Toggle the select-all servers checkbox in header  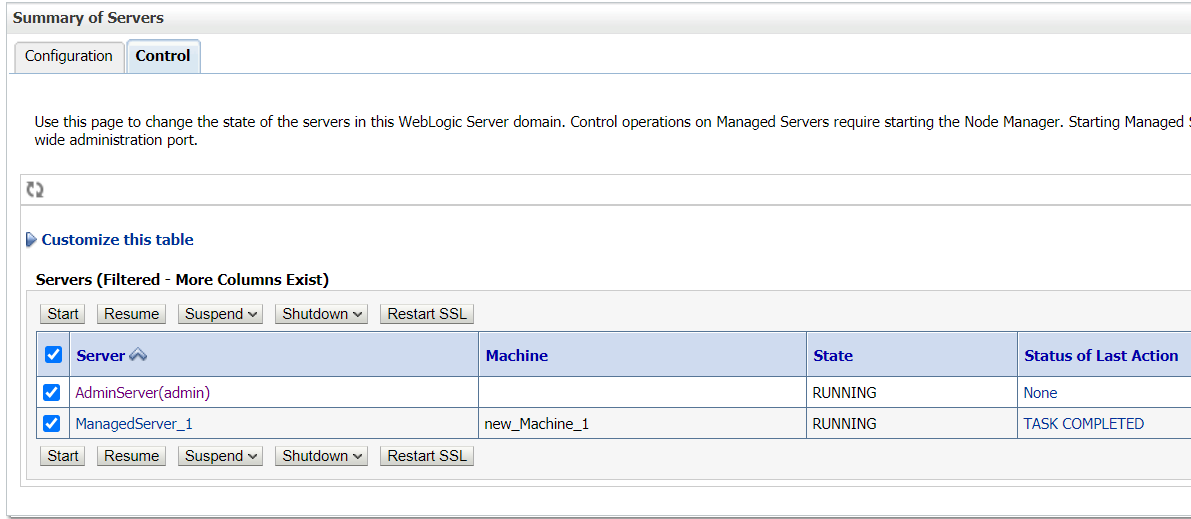[x=53, y=355]
